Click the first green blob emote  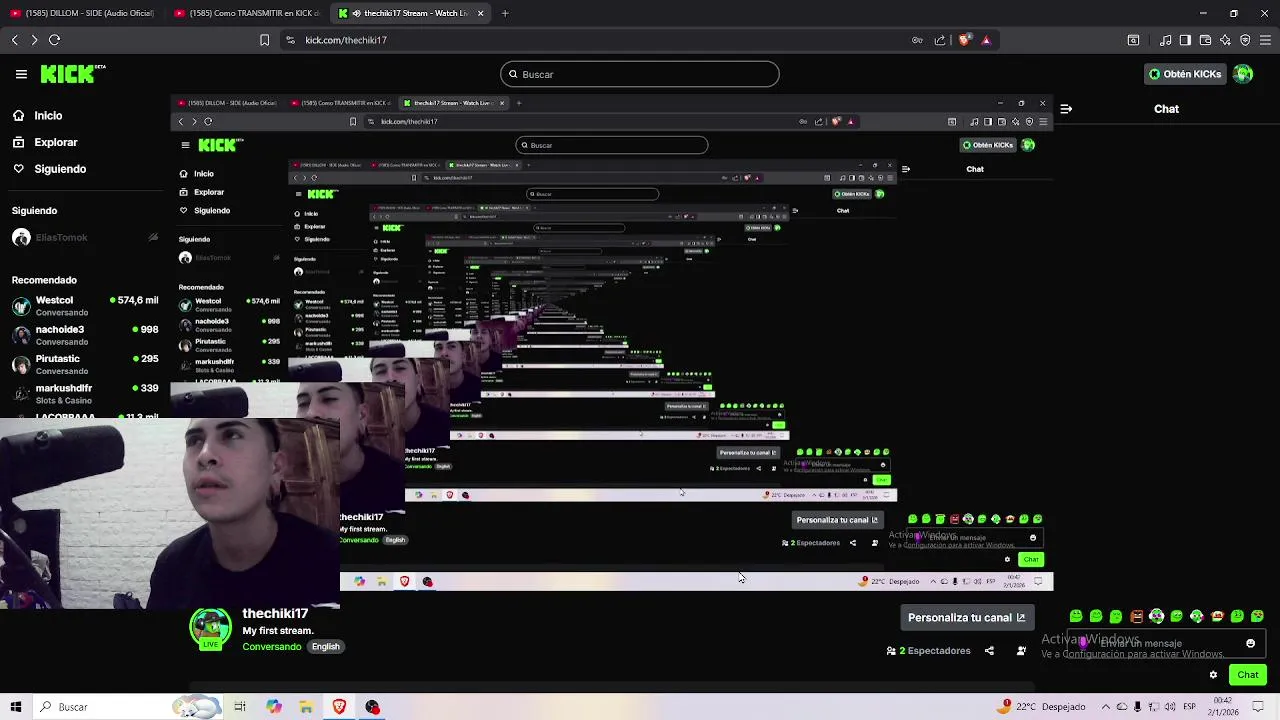1076,616
